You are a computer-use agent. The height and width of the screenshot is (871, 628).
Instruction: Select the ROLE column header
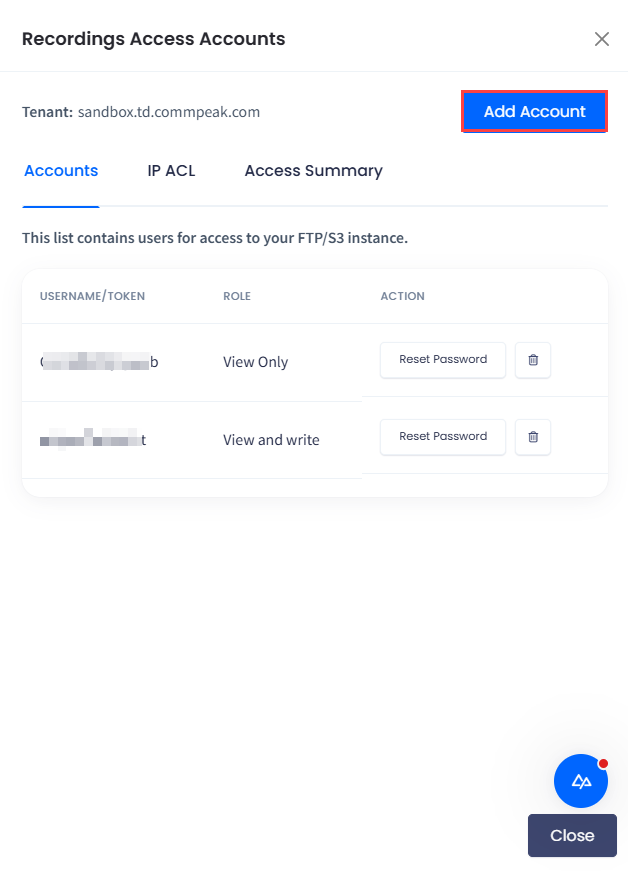(237, 296)
